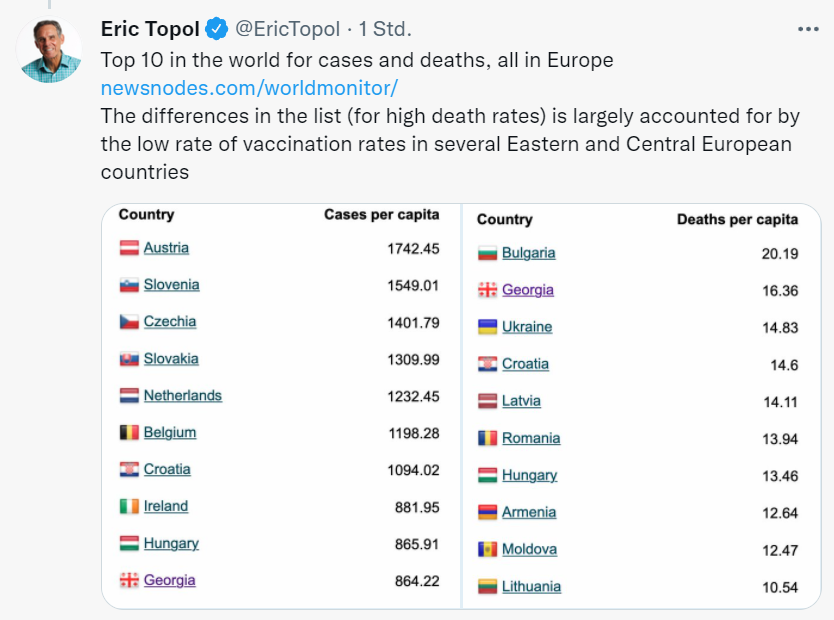The height and width of the screenshot is (620, 834).
Task: Open the newsnodes.com/worldmonitor link
Action: [x=249, y=88]
